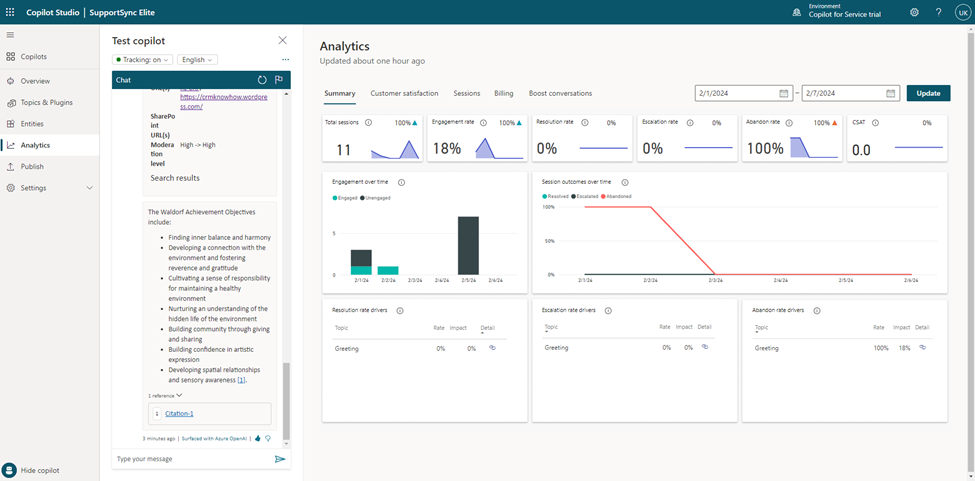The height and width of the screenshot is (481, 975).
Task: Click the chat panel vertical scrollbar thumb
Action: pyautogui.click(x=286, y=401)
